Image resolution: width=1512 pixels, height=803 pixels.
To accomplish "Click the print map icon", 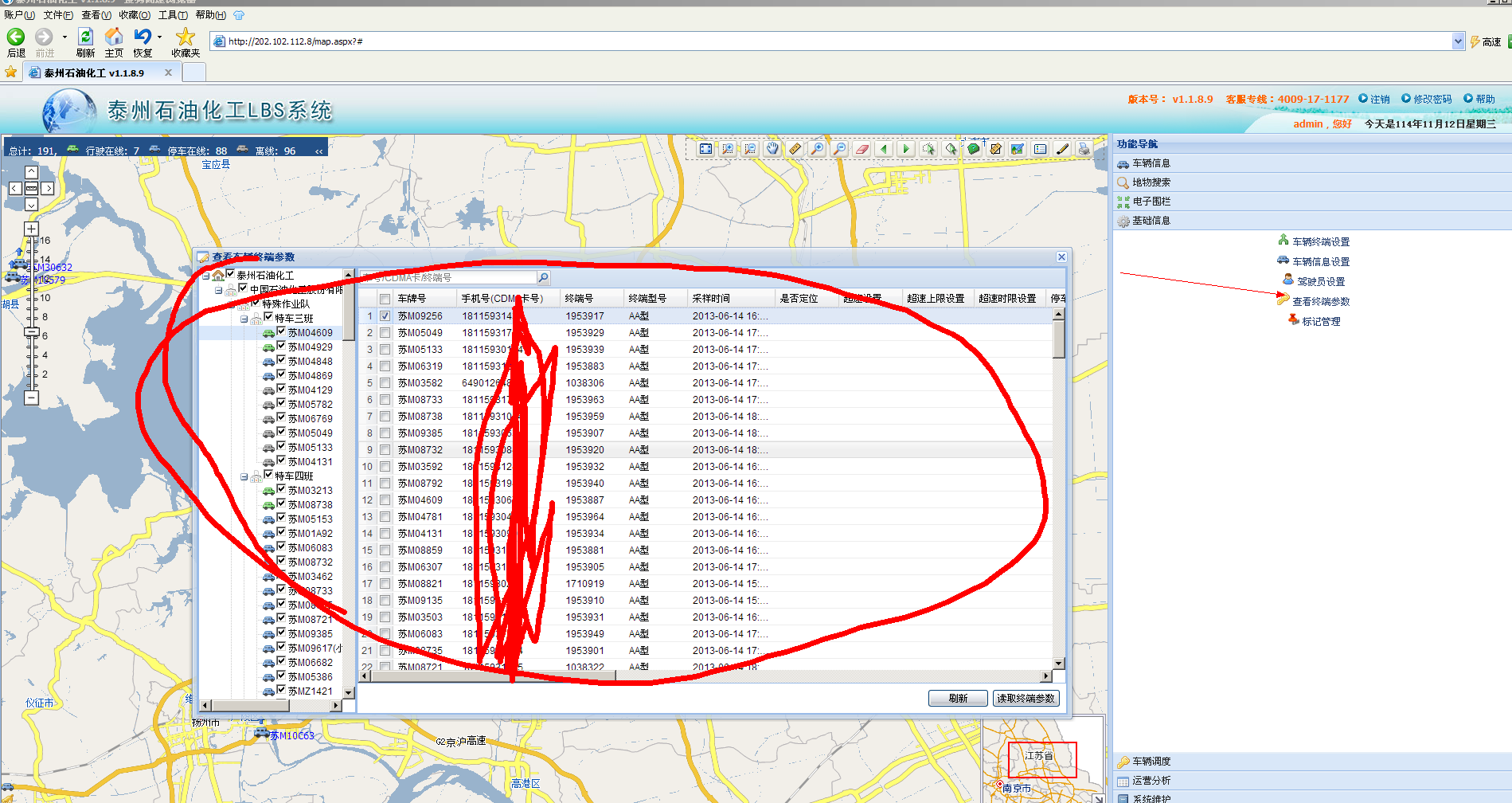I will point(1084,149).
